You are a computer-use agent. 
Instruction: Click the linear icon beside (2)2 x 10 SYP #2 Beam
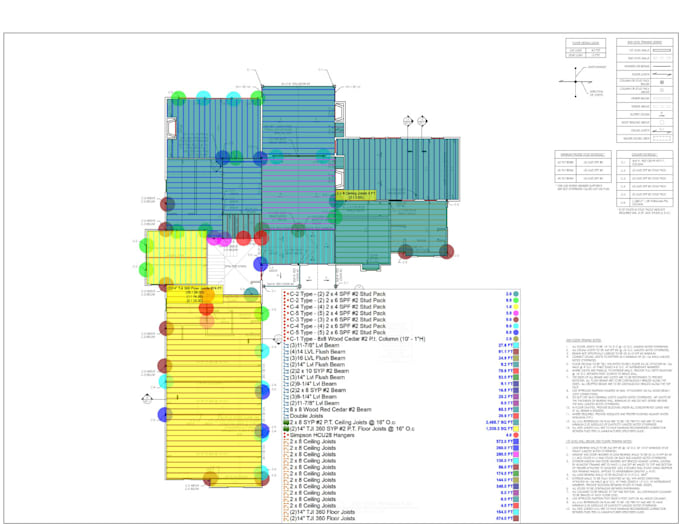point(286,371)
